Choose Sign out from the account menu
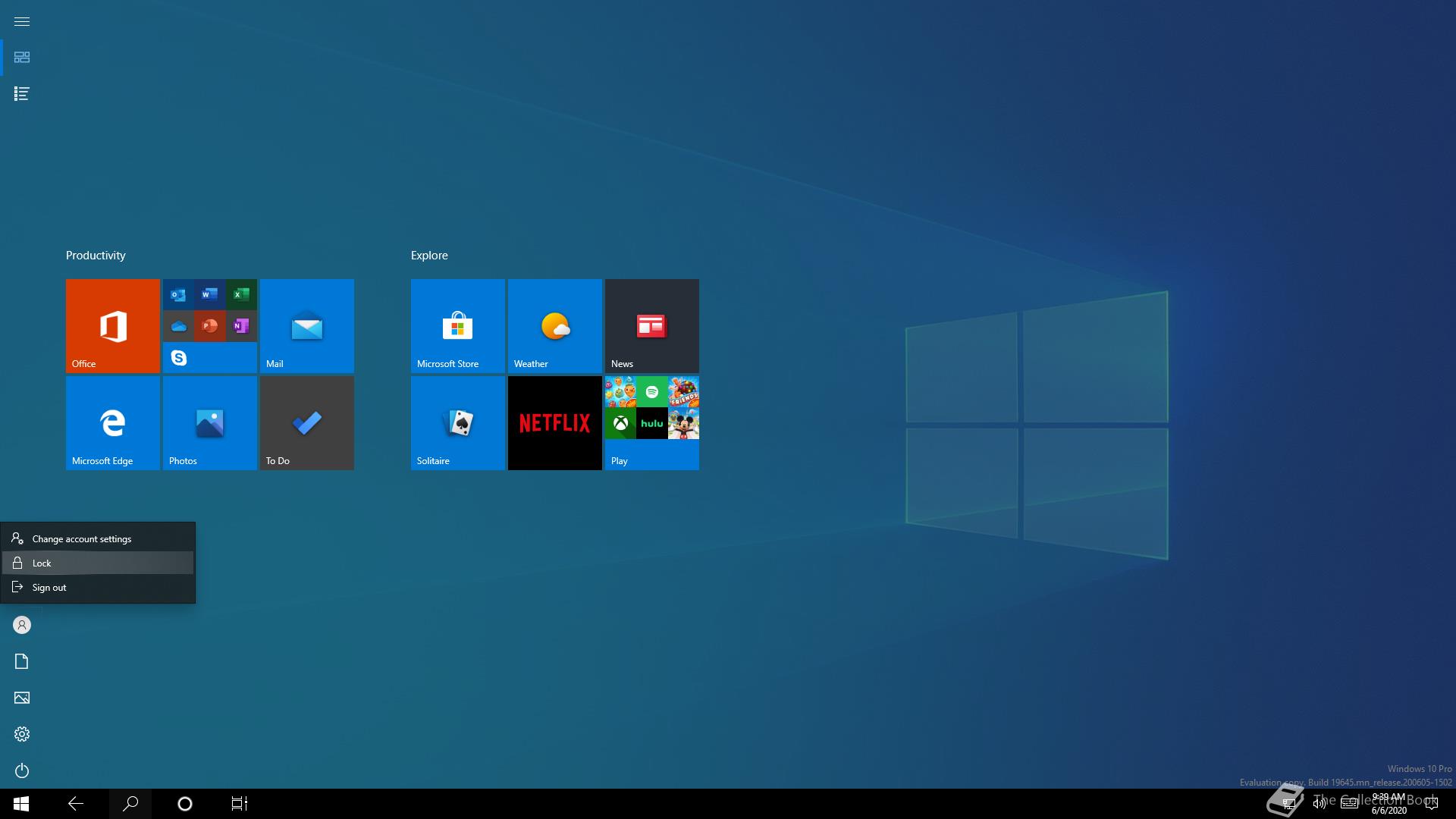The height and width of the screenshot is (819, 1456). tap(98, 588)
